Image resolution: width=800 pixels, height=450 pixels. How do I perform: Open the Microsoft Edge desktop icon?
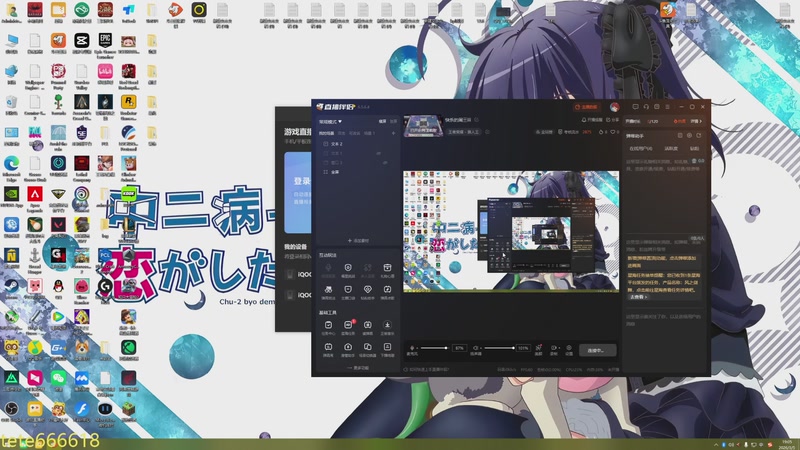[x=11, y=167]
